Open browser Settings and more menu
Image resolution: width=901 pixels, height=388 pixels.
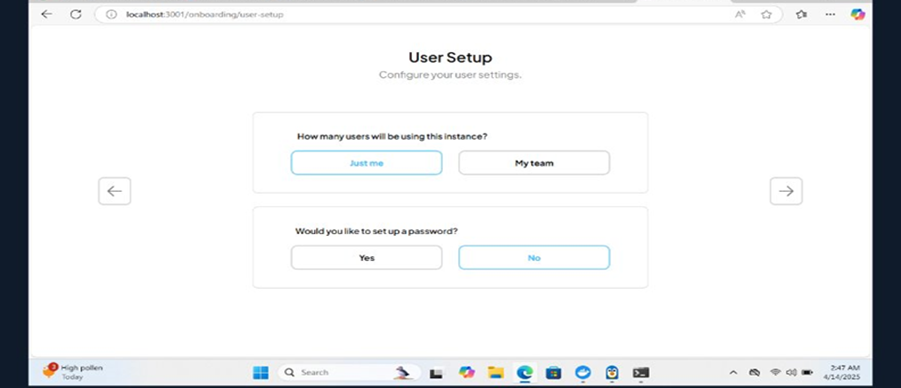click(830, 14)
